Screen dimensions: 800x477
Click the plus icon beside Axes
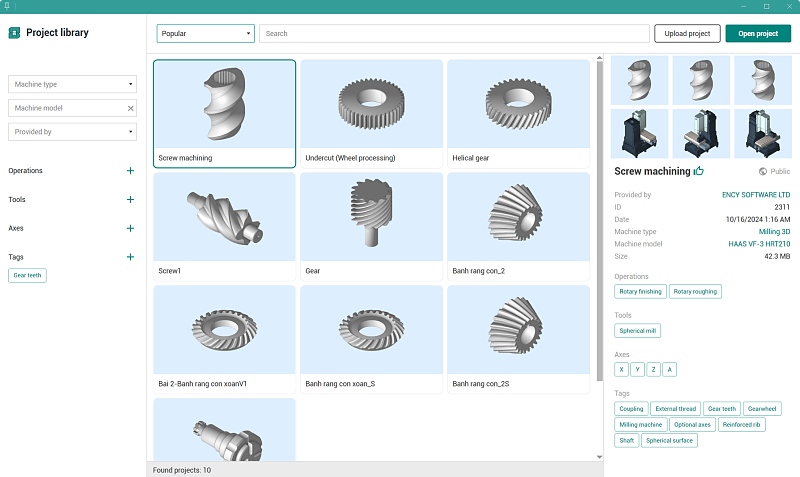[130, 228]
